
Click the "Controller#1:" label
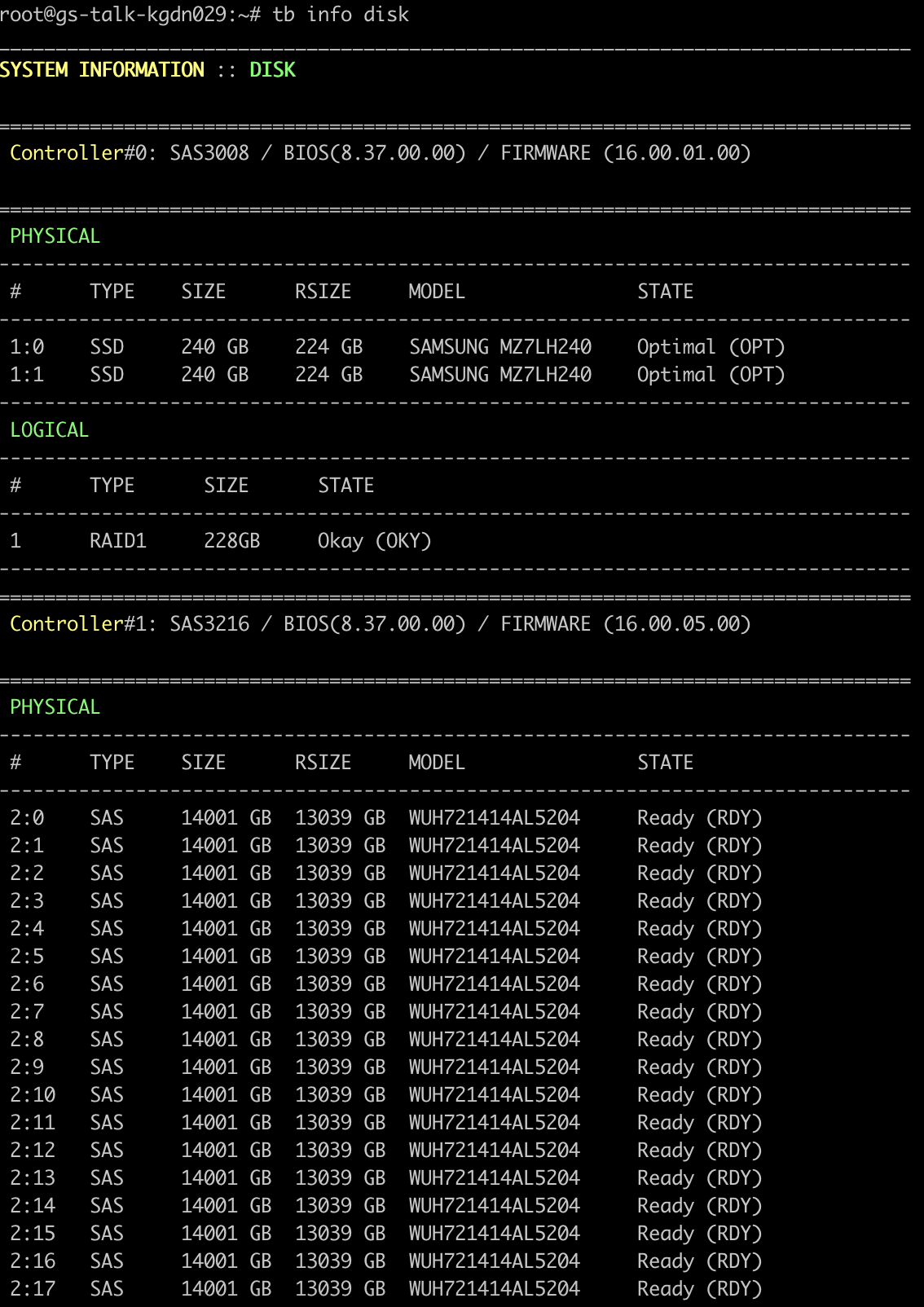pos(84,624)
